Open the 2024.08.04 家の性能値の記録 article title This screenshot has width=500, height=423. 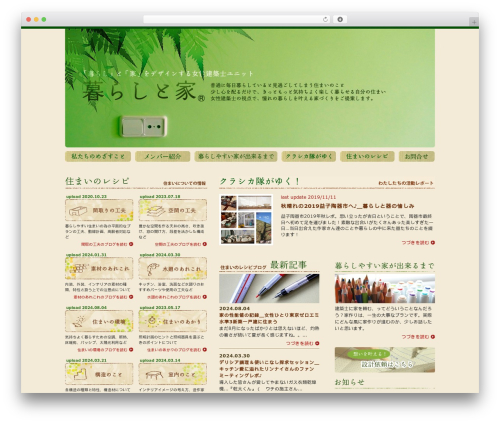coord(269,318)
